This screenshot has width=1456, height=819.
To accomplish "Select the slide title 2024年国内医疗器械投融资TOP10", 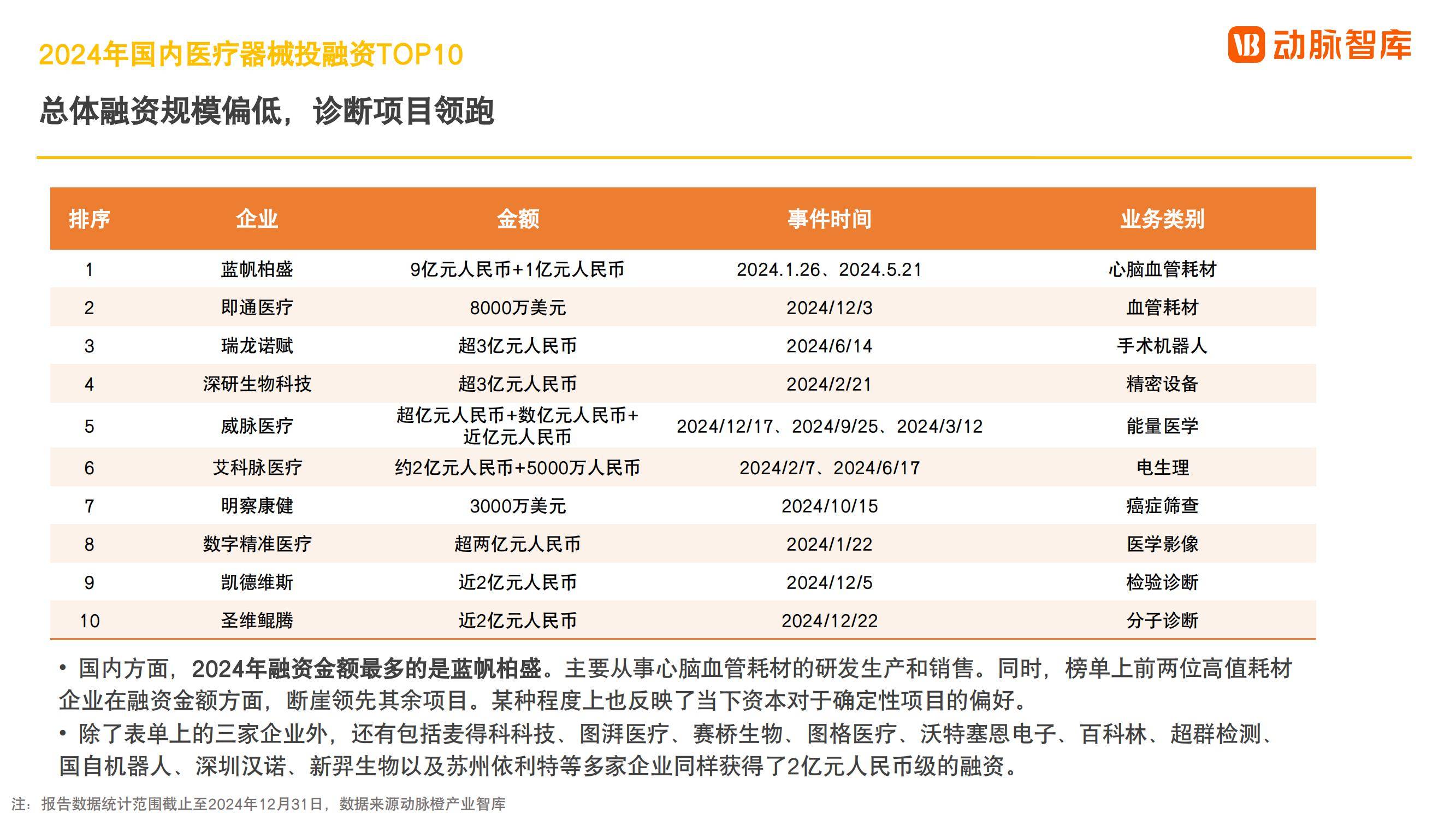I will 251,55.
